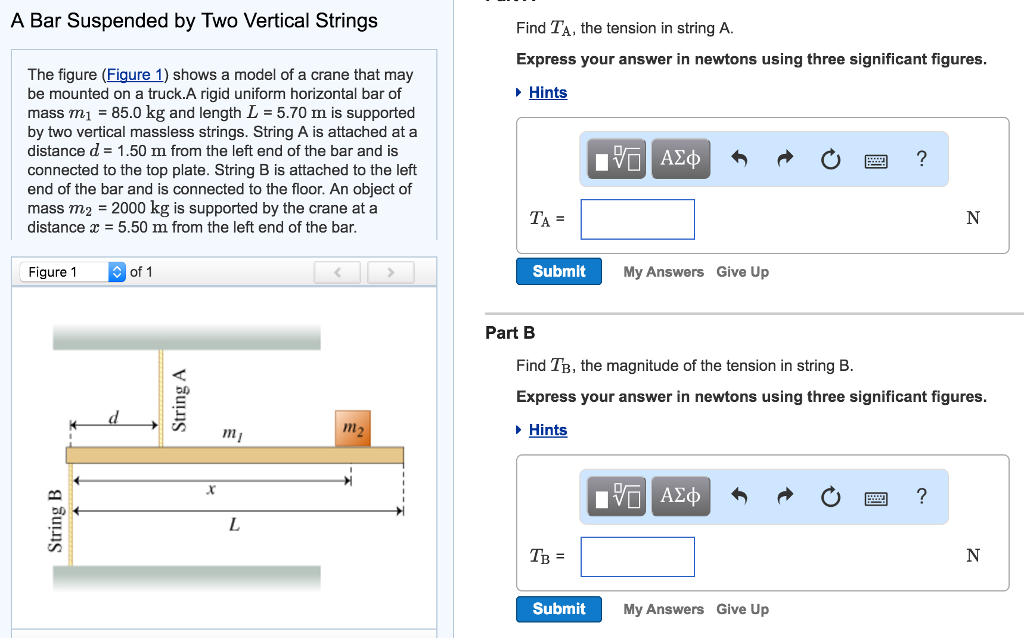Image resolution: width=1024 pixels, height=638 pixels.
Task: Open the keyboard shortcuts icon in Part A
Action: point(876,159)
